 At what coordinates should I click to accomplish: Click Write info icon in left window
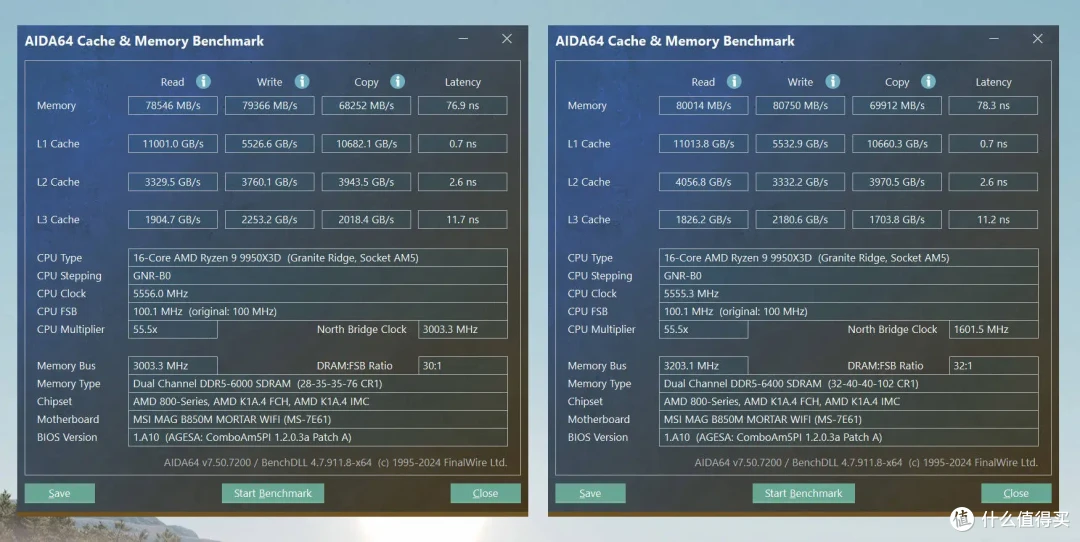point(302,81)
